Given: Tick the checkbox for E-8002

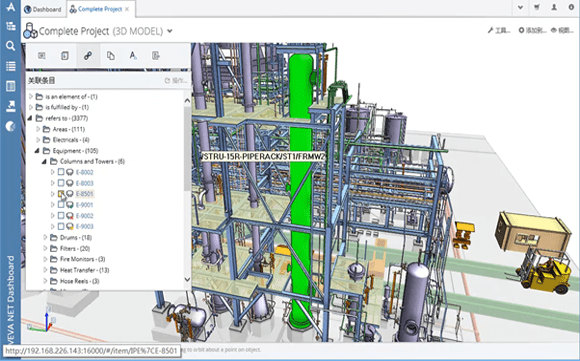Looking at the screenshot, I should pos(61,172).
